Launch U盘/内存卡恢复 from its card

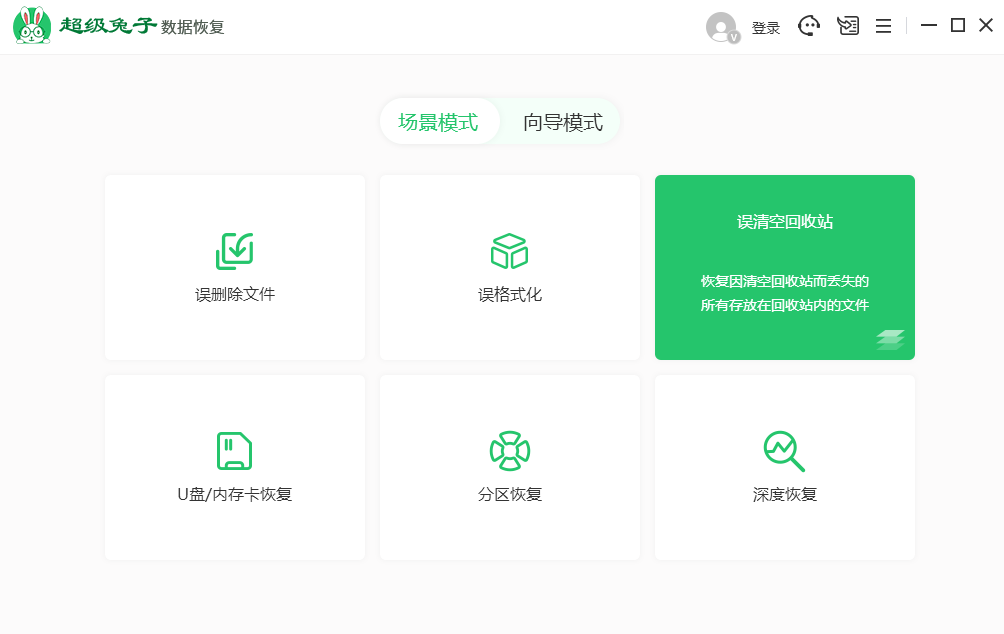point(234,467)
